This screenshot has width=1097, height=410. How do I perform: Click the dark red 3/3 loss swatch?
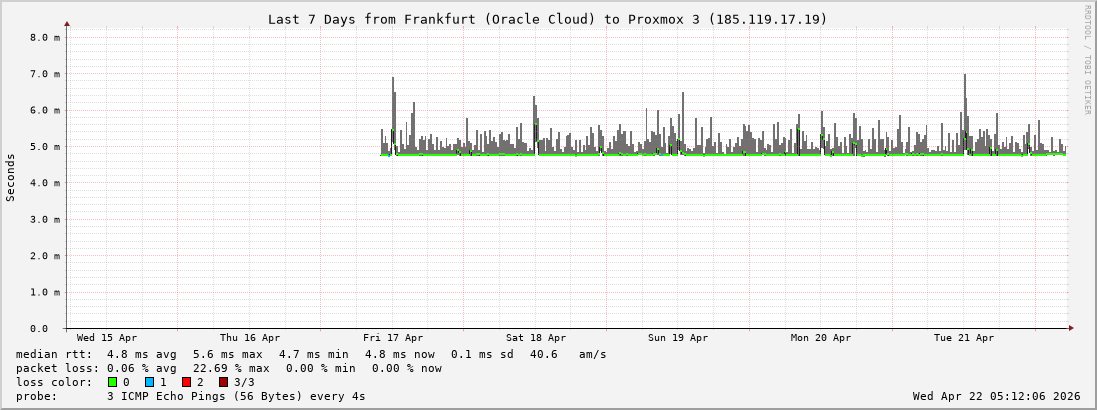(223, 382)
